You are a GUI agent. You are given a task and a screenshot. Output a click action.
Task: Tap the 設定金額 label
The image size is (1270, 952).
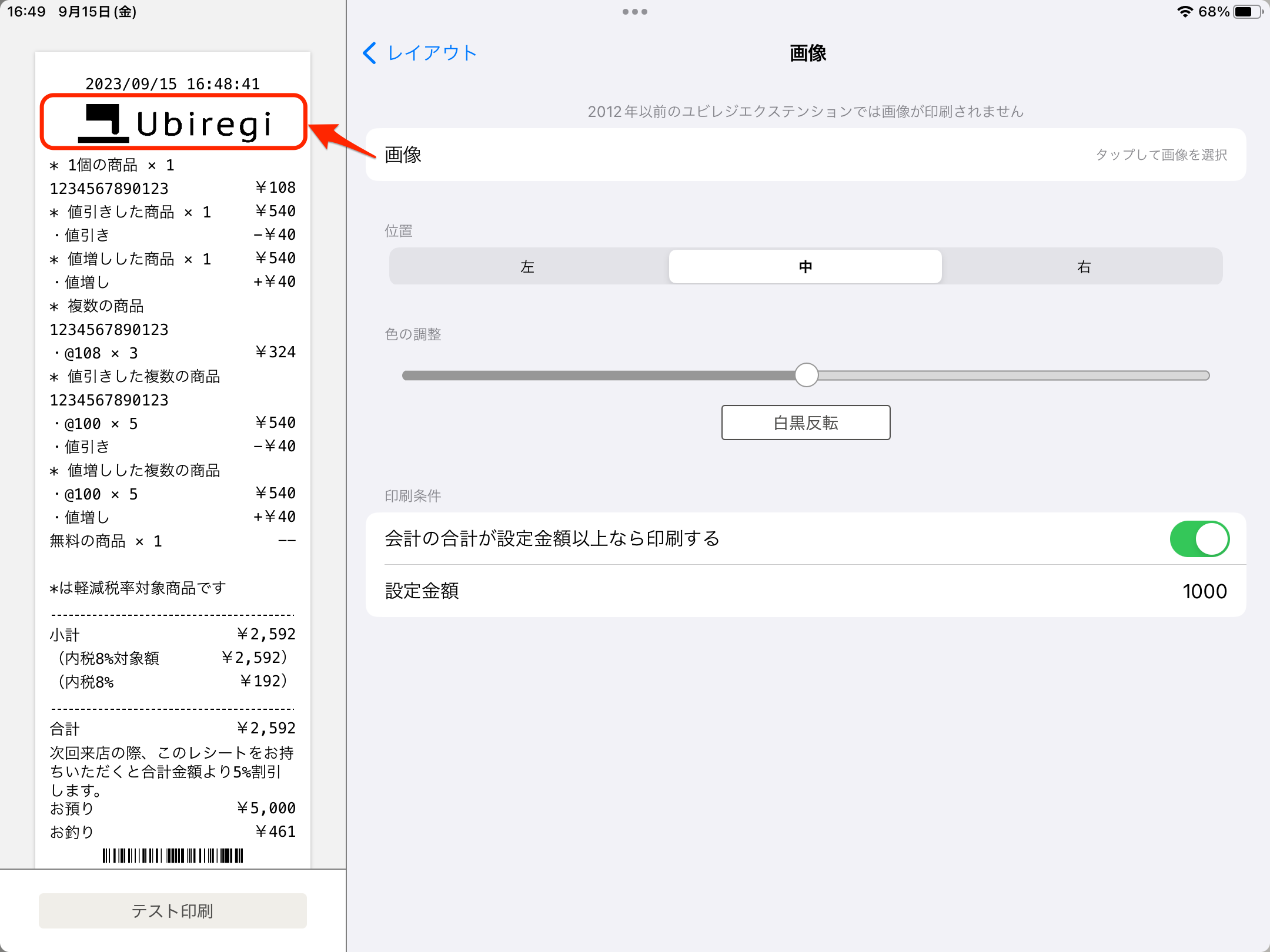422,591
